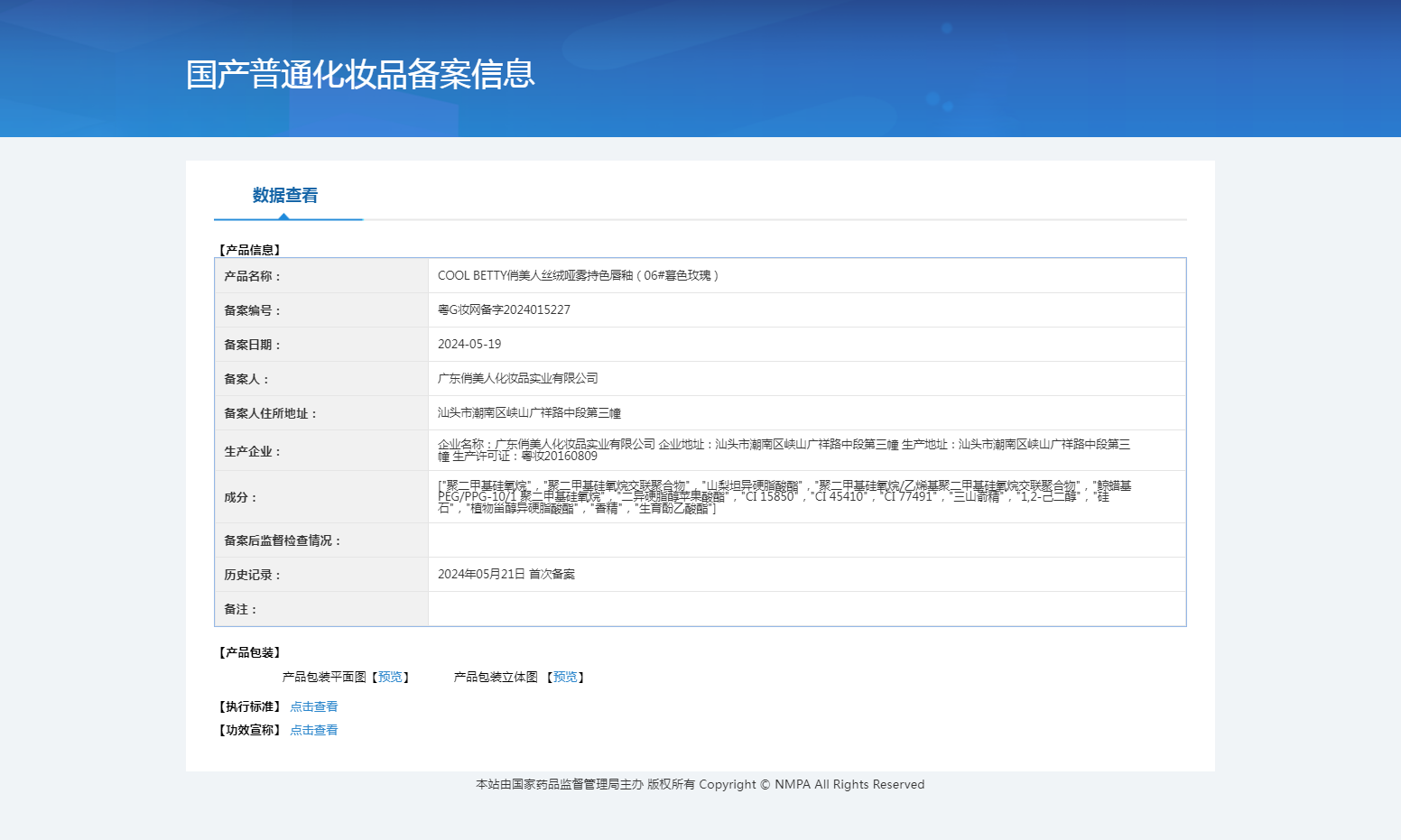The width and height of the screenshot is (1401, 840).
Task: Click the empty 备注 value cell
Action: pyautogui.click(x=806, y=608)
